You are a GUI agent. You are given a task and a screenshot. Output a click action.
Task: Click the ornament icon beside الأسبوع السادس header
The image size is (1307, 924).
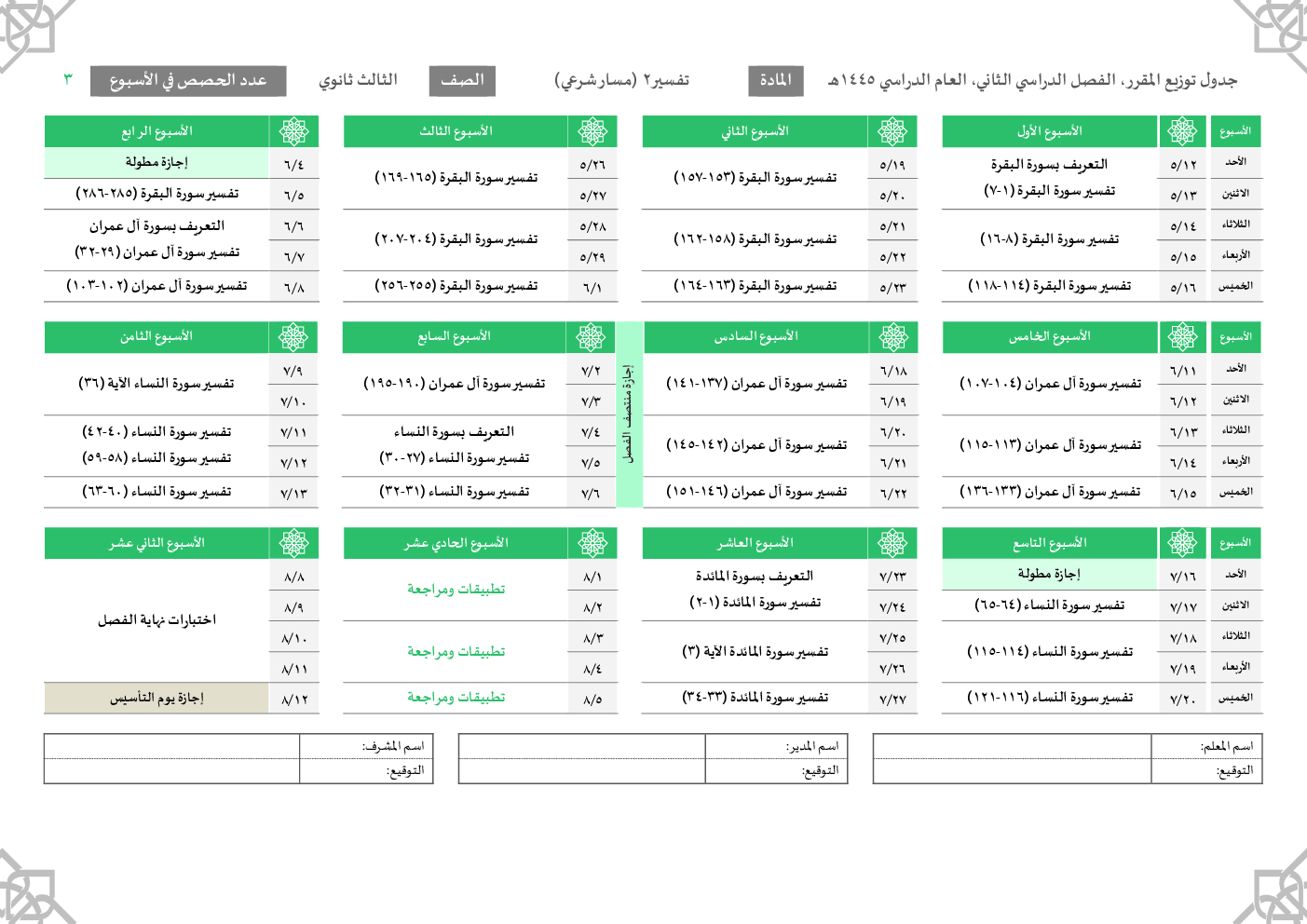click(x=892, y=336)
